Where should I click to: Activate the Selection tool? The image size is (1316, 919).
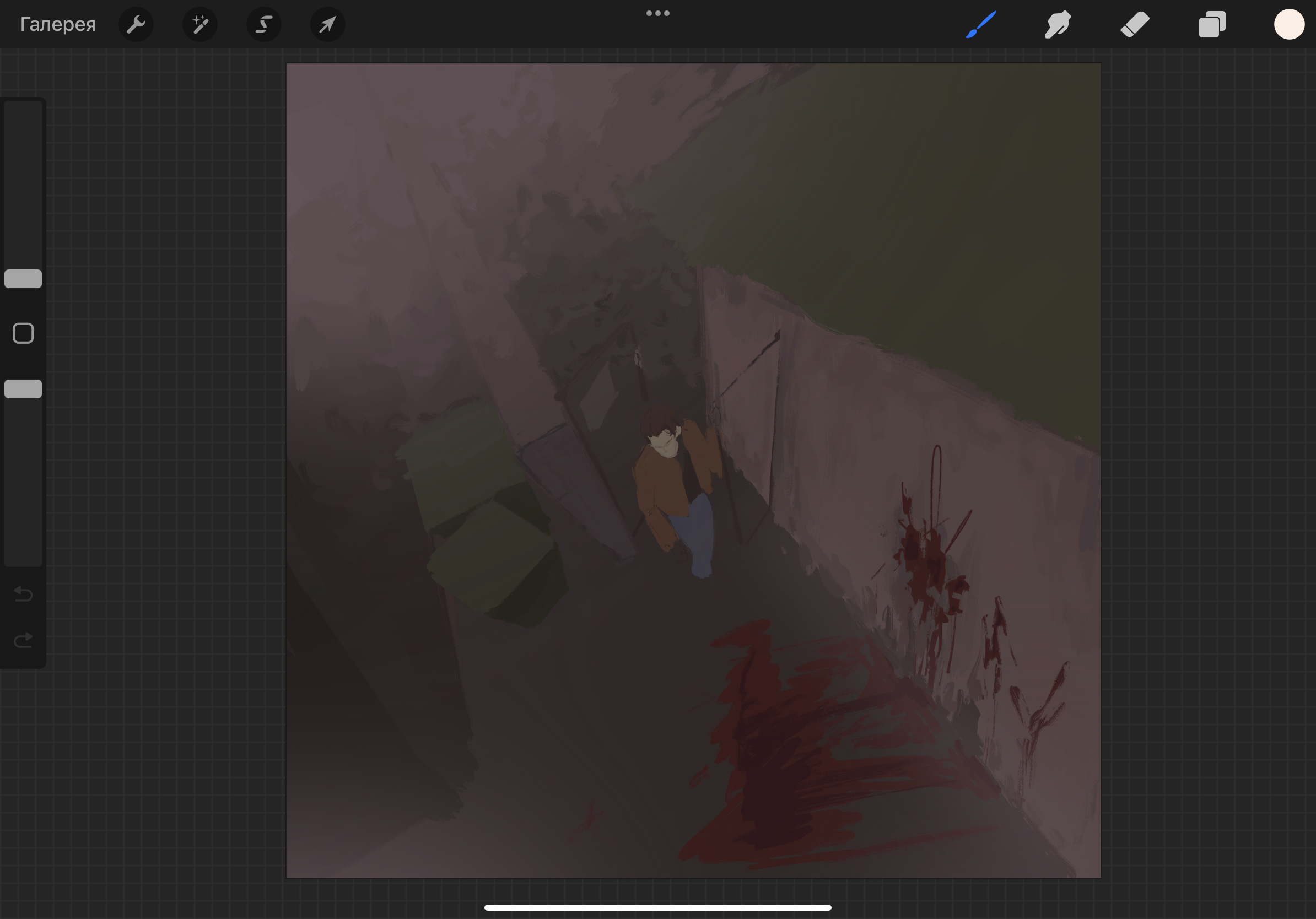click(x=263, y=25)
